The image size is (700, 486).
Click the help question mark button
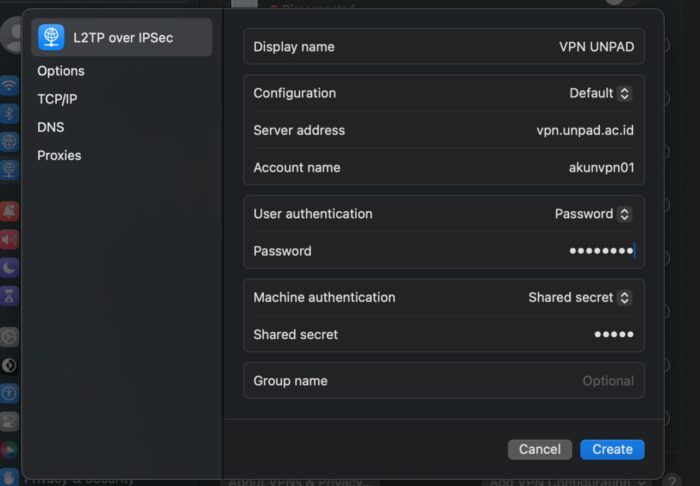coord(673,480)
